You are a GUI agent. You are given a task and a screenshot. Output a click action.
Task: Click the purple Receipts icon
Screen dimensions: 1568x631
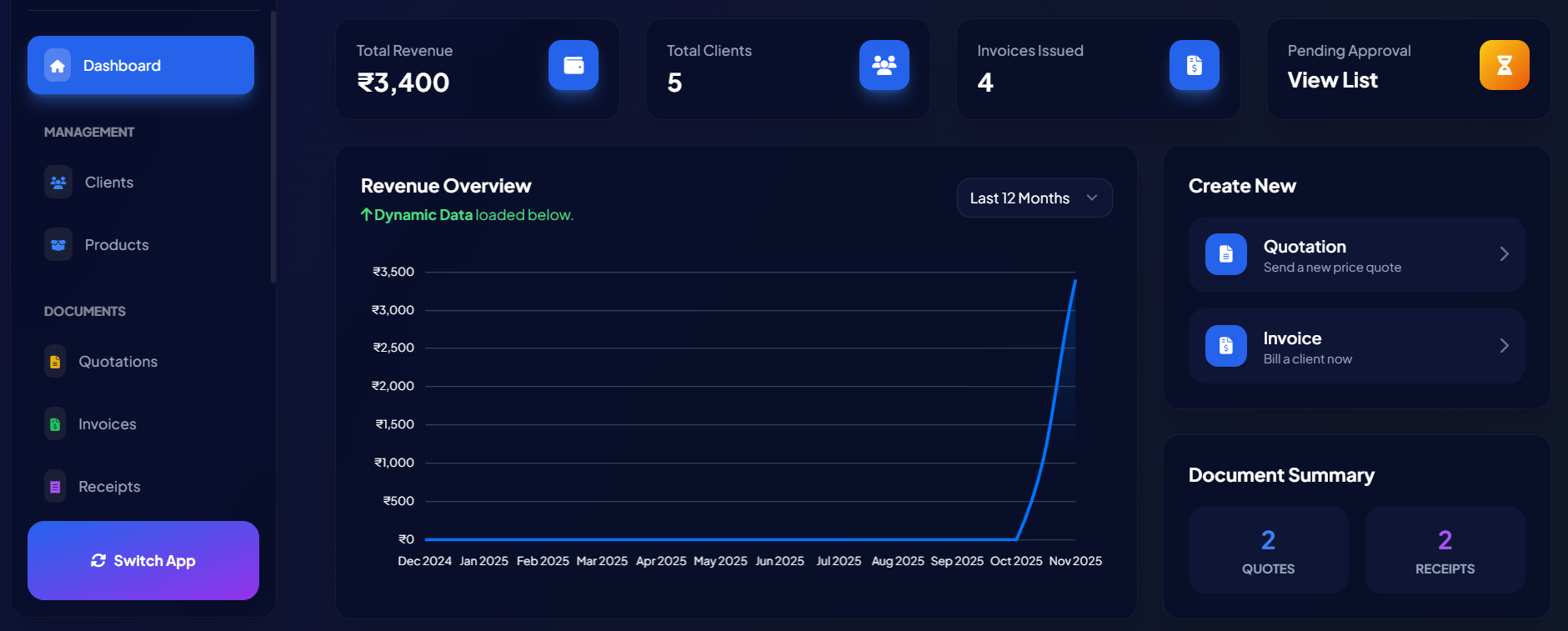pyautogui.click(x=55, y=487)
